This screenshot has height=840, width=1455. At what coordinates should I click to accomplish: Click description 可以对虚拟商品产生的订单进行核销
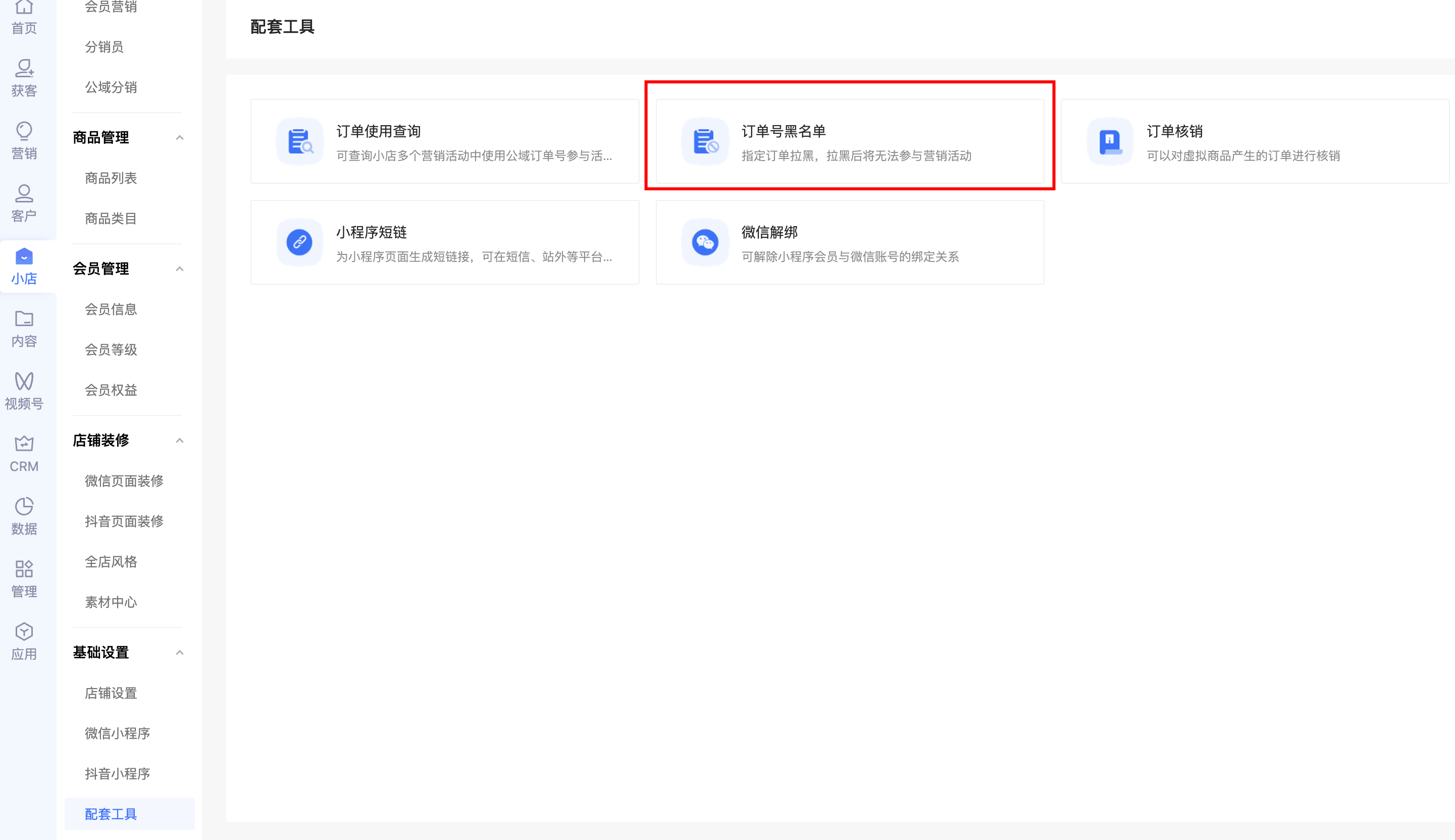[x=1243, y=156]
